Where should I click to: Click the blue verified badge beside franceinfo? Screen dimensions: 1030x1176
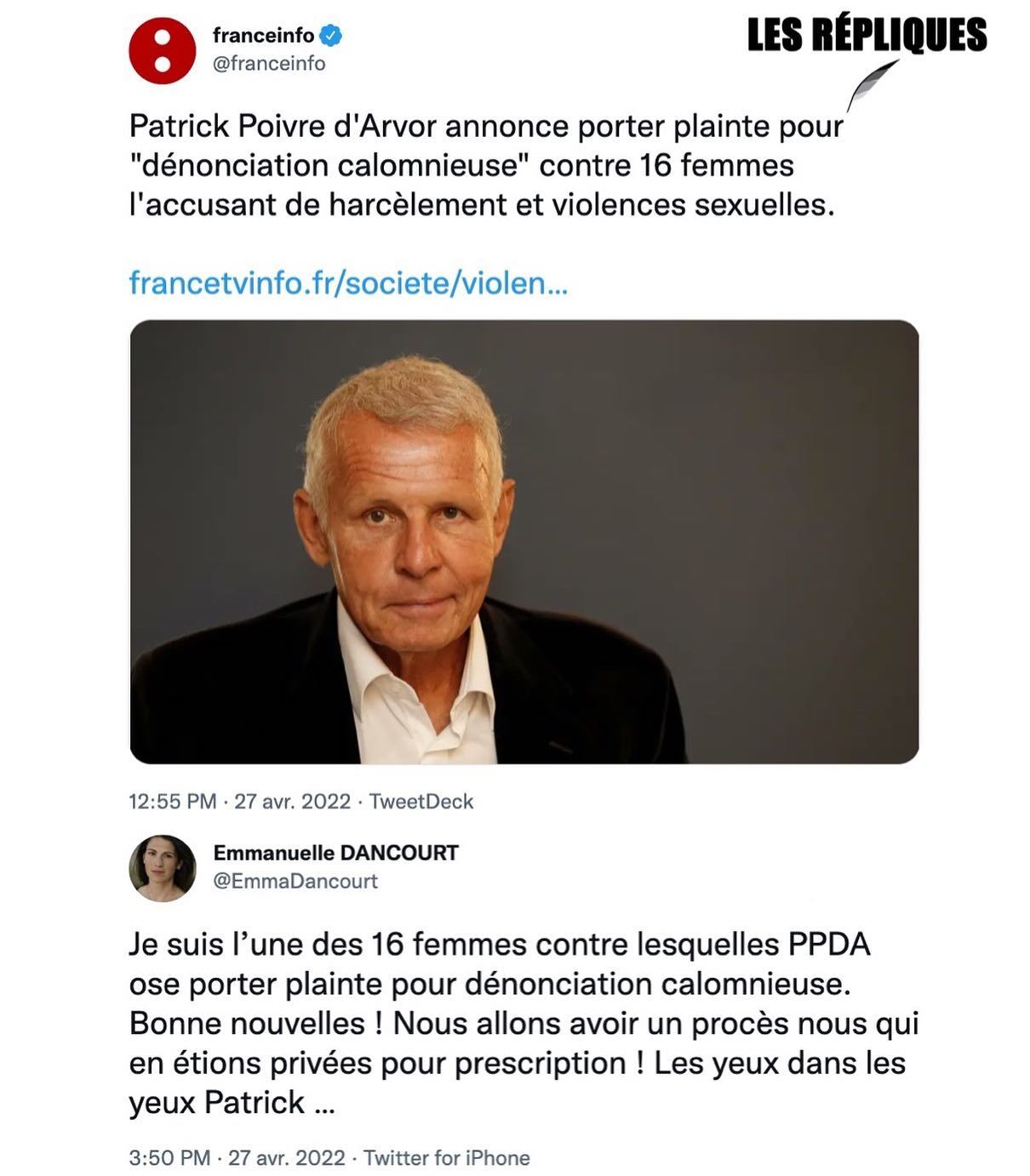pyautogui.click(x=331, y=36)
